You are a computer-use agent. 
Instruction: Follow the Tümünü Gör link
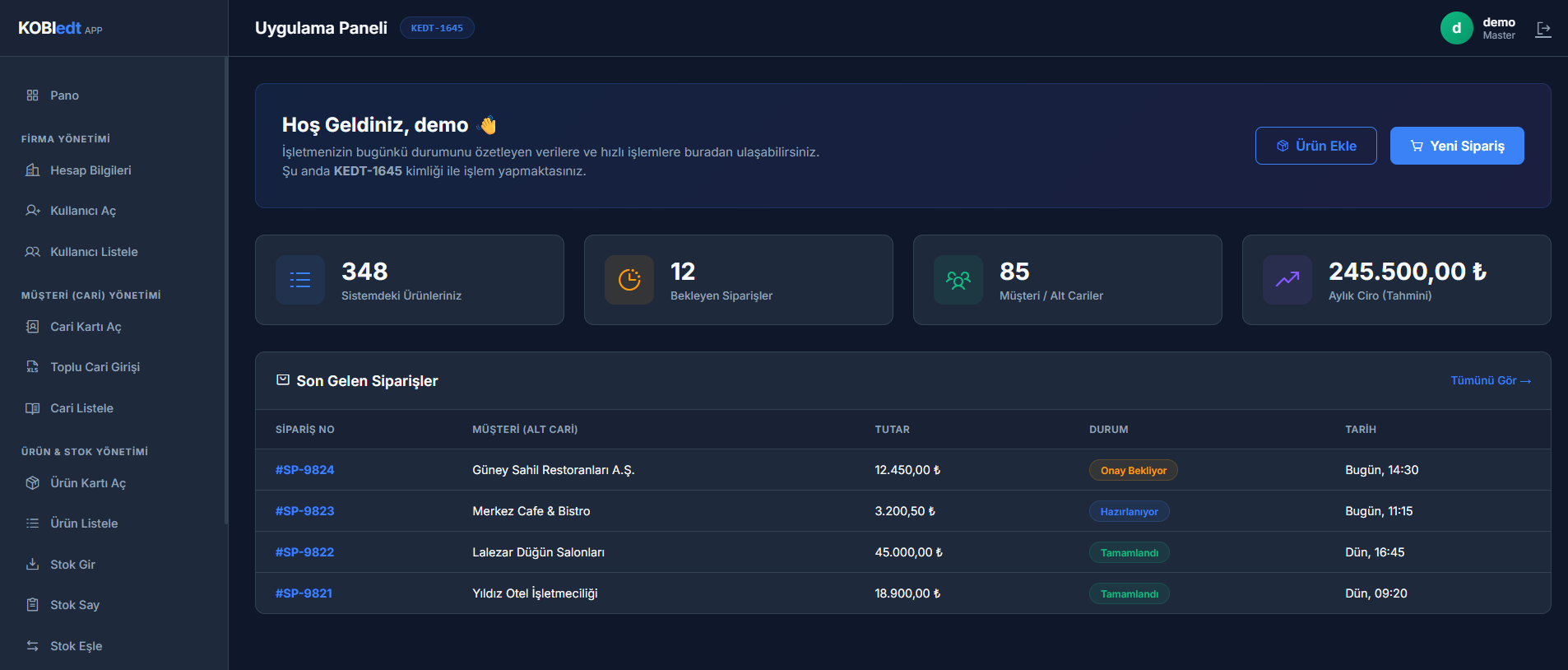tap(1490, 380)
